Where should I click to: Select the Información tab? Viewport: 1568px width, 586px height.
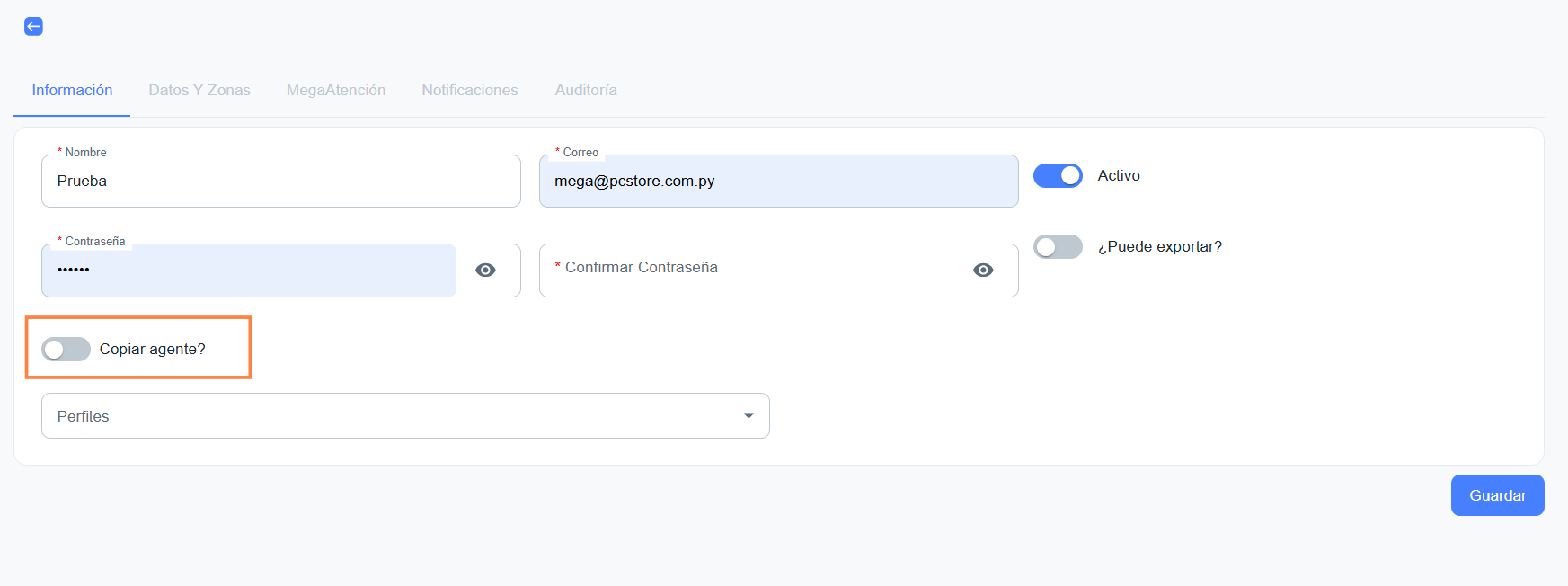(x=72, y=90)
